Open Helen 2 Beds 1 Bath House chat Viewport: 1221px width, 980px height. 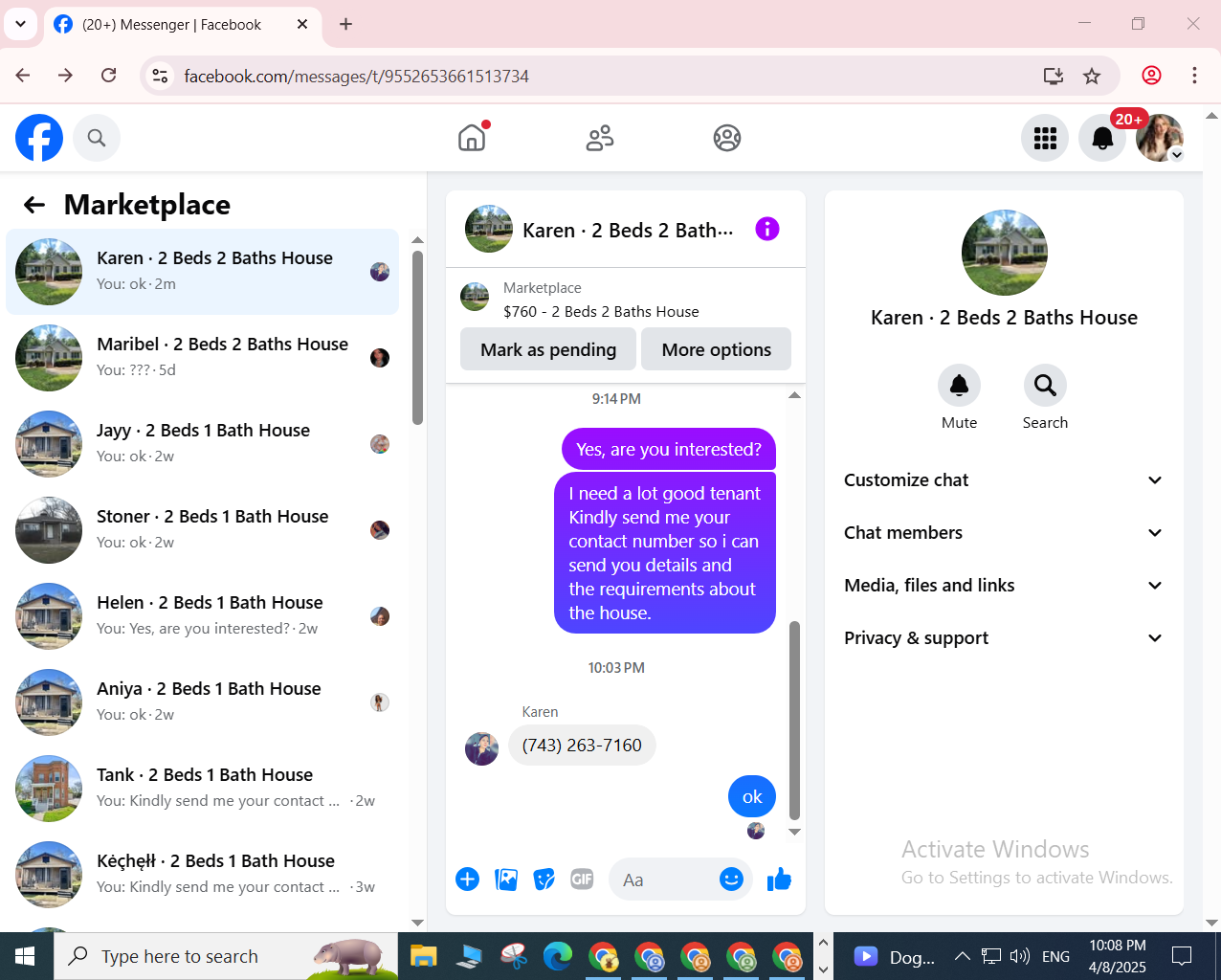click(x=203, y=616)
